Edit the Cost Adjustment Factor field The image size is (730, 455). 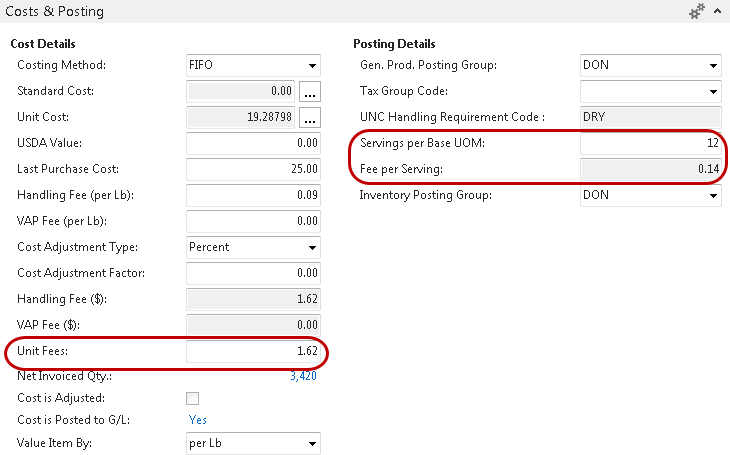pyautogui.click(x=253, y=273)
